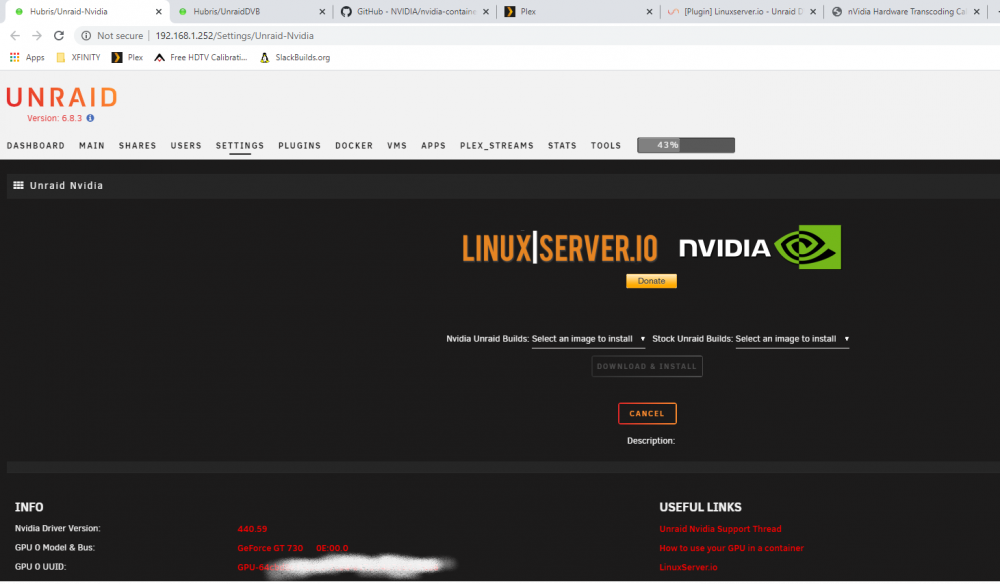The width and height of the screenshot is (1000, 584).
Task: Open the SlackBuilds.org bookmark
Action: click(295, 57)
